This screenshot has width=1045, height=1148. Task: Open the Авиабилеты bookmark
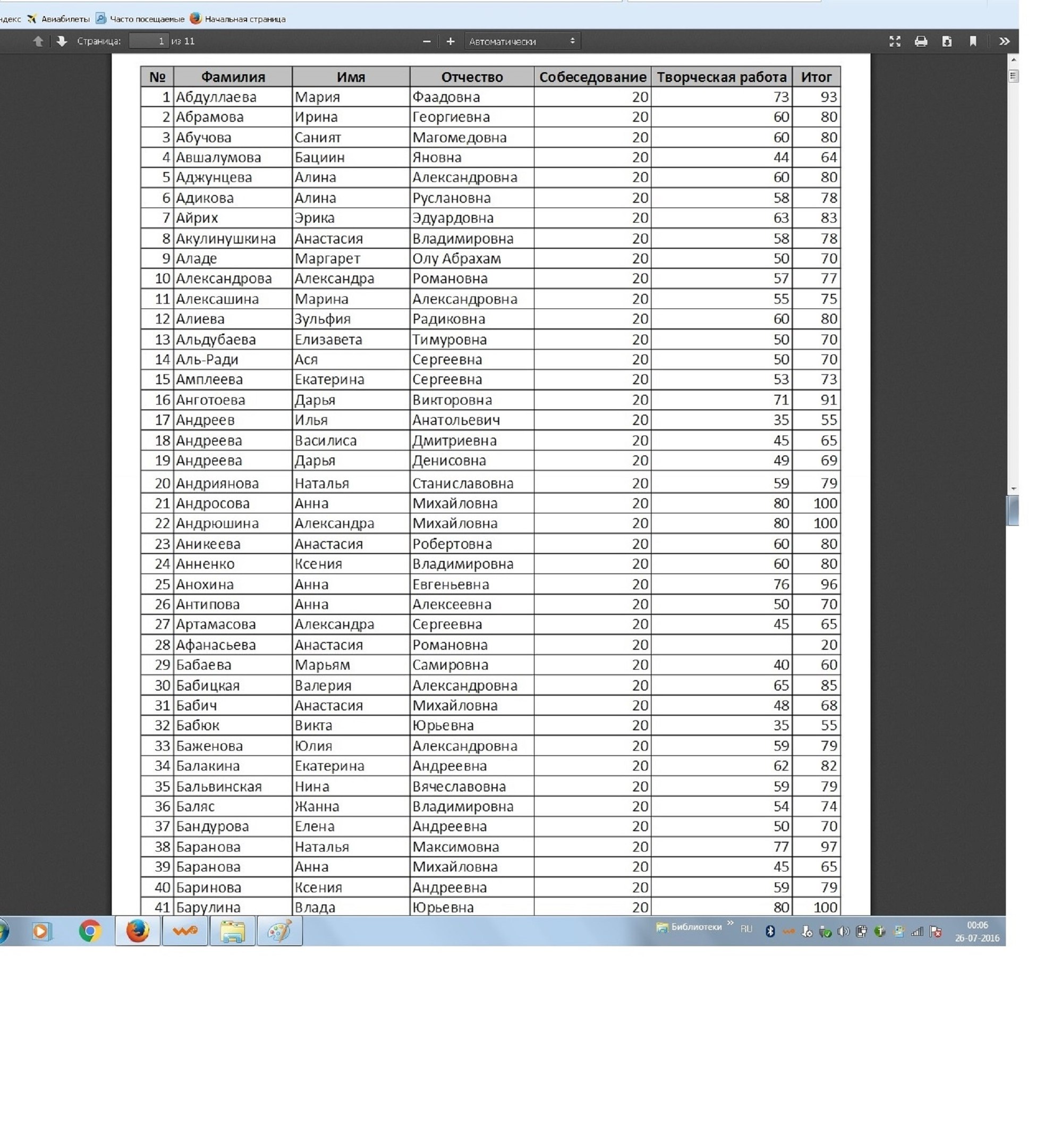click(58, 19)
